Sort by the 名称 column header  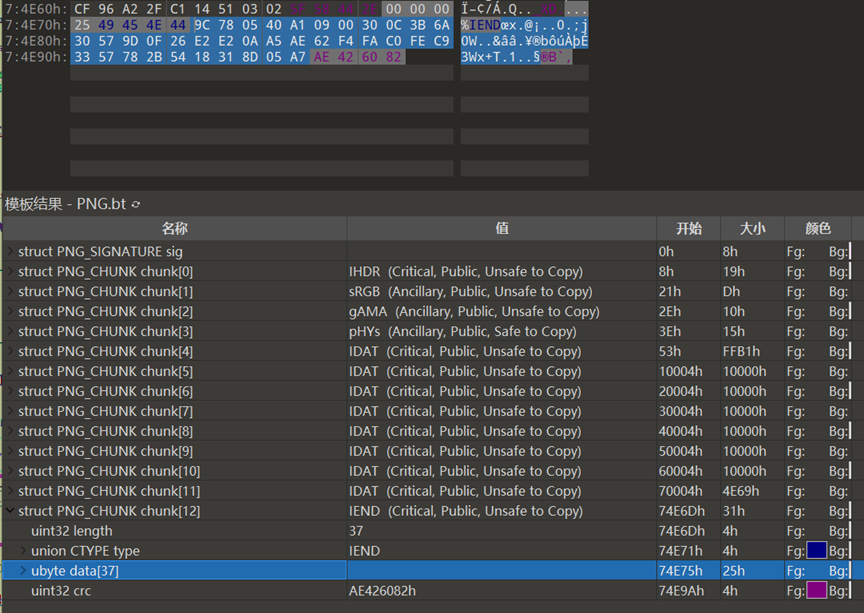point(175,228)
